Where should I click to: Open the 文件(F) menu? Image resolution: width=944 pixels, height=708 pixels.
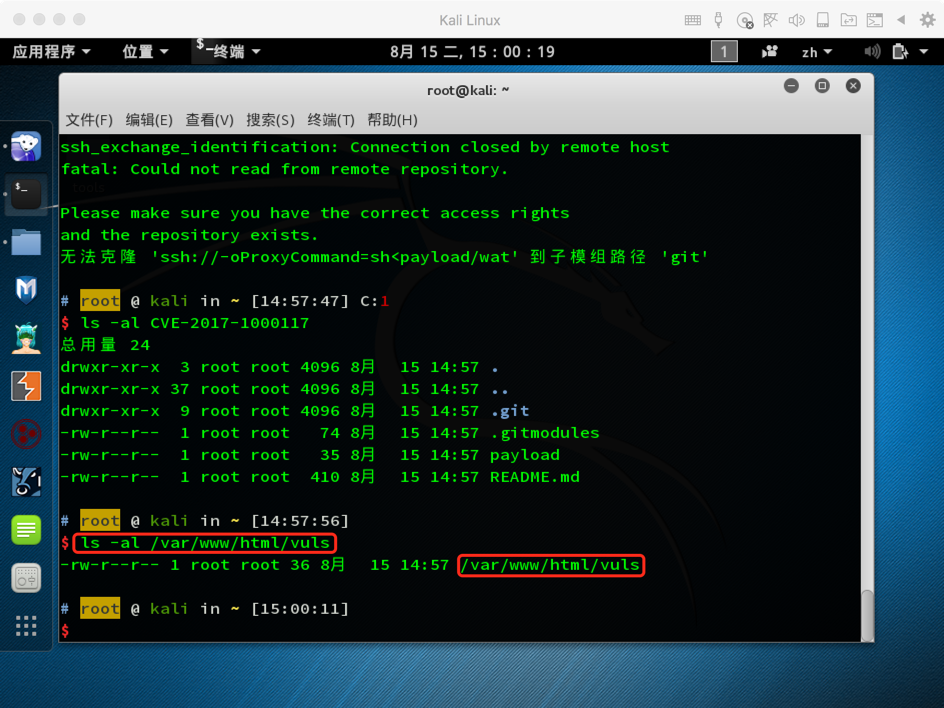[x=89, y=120]
